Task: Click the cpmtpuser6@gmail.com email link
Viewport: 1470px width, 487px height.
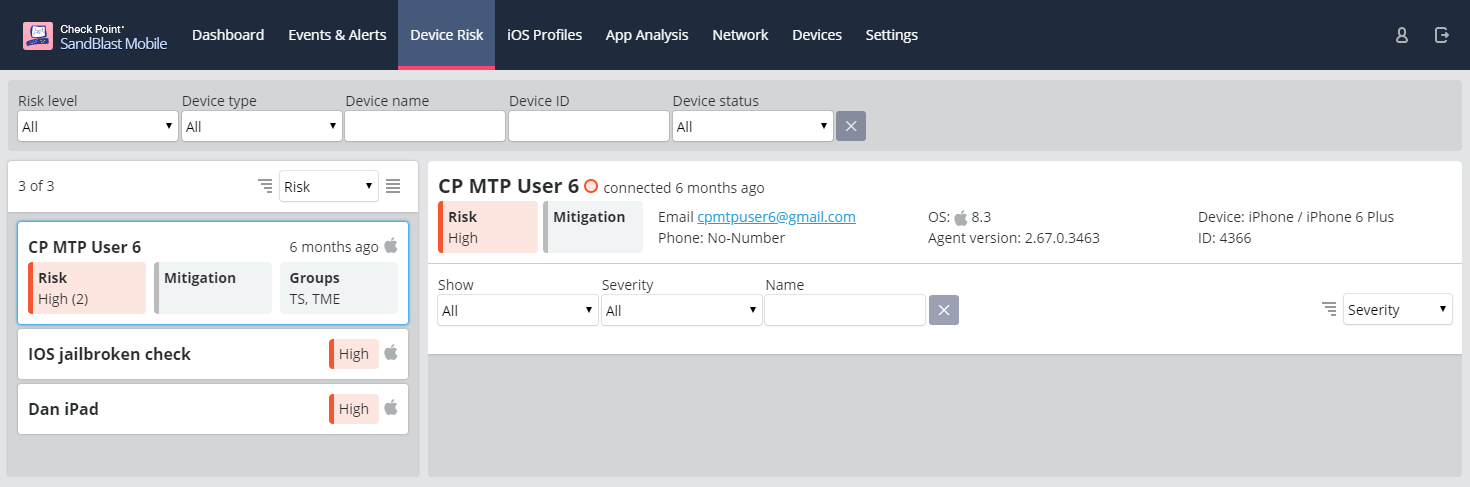Action: point(776,217)
